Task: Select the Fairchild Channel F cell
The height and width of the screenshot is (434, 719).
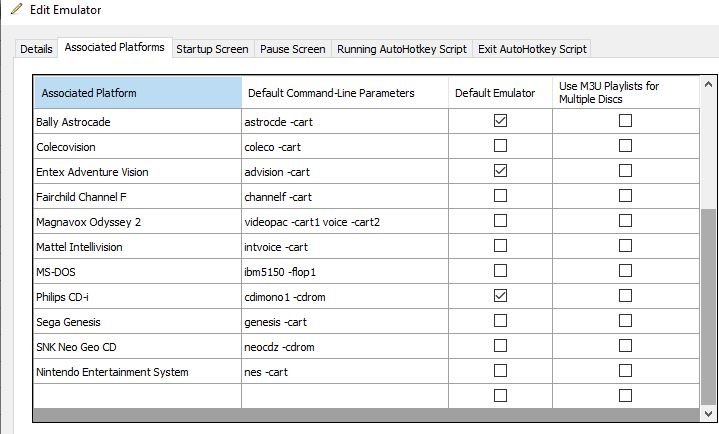Action: tap(138, 197)
